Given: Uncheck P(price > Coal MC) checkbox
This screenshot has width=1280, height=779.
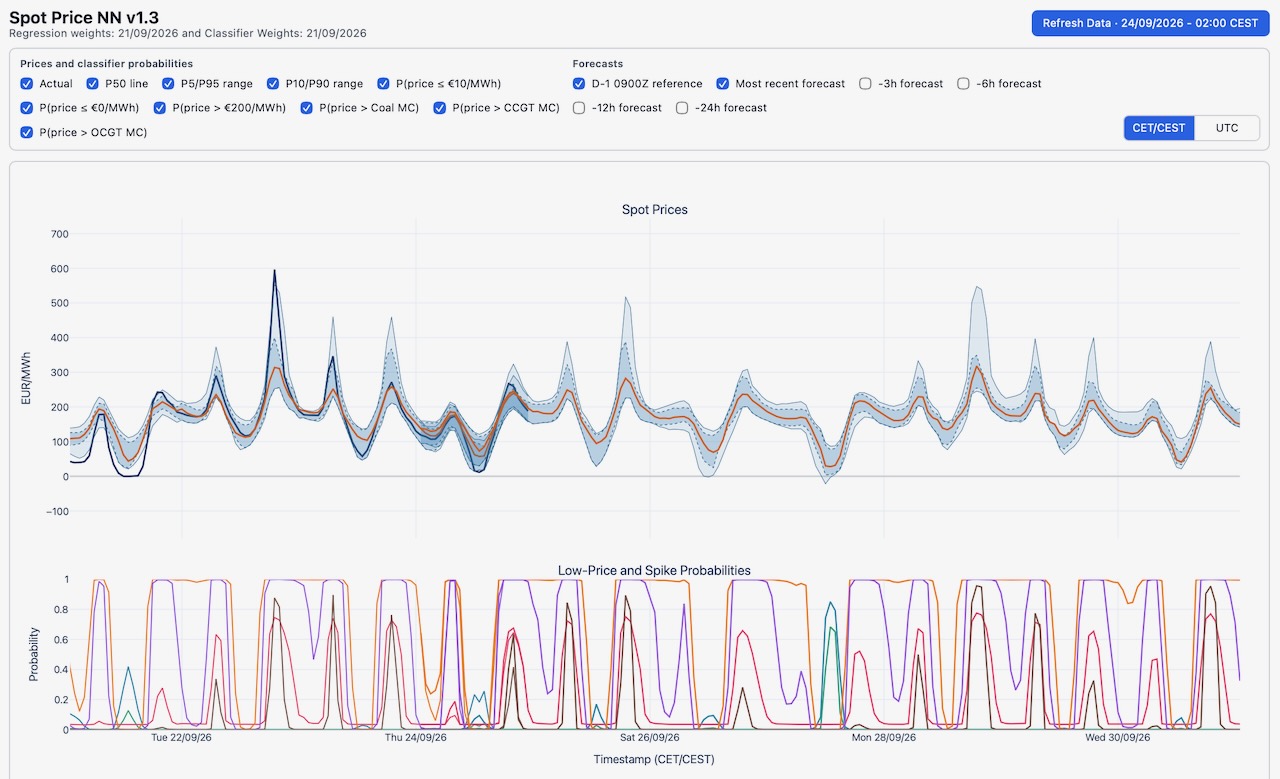Looking at the screenshot, I should pyautogui.click(x=306, y=108).
